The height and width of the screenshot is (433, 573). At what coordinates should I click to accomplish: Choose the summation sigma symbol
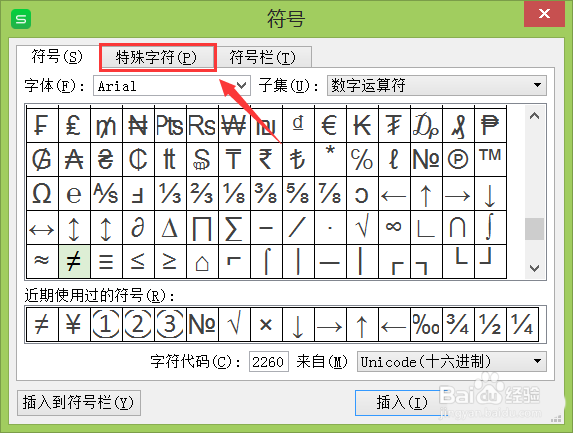234,228
